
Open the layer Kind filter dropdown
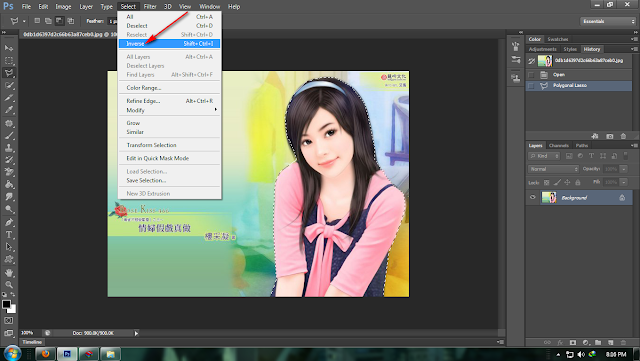click(544, 156)
